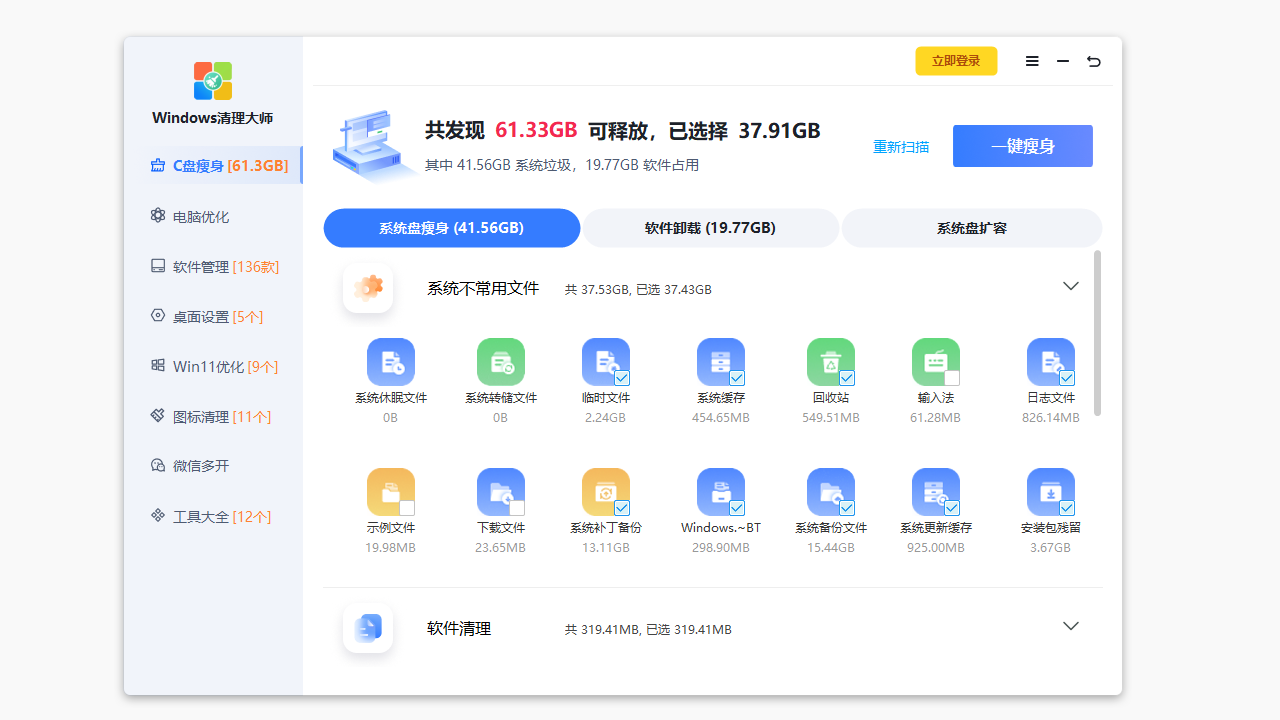Select the 下载文件 cleanup icon

500,492
